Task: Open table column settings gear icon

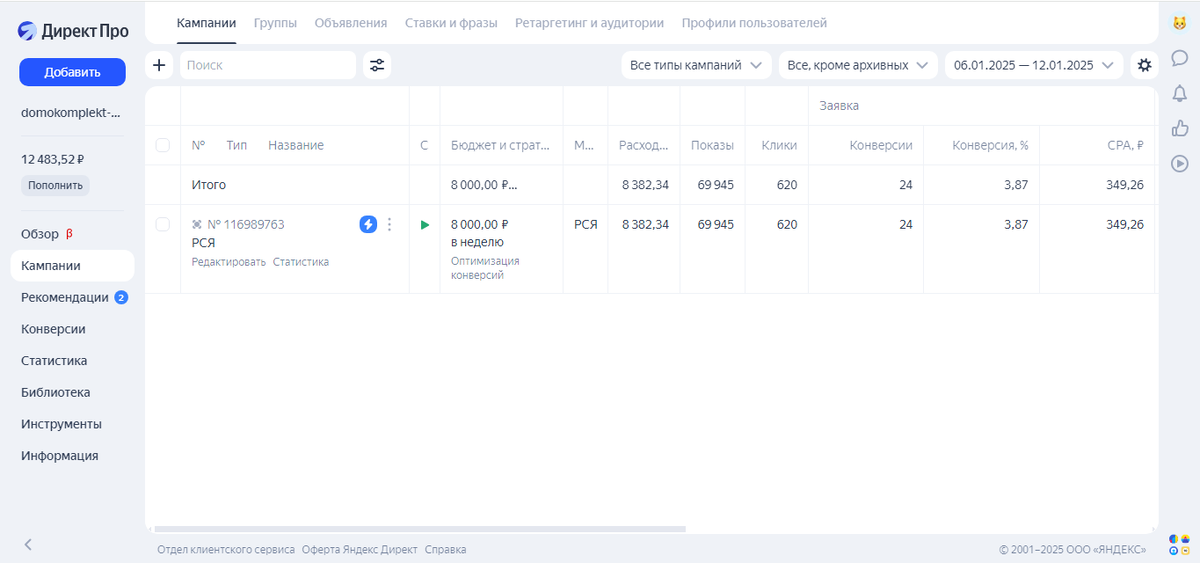Action: (1144, 65)
